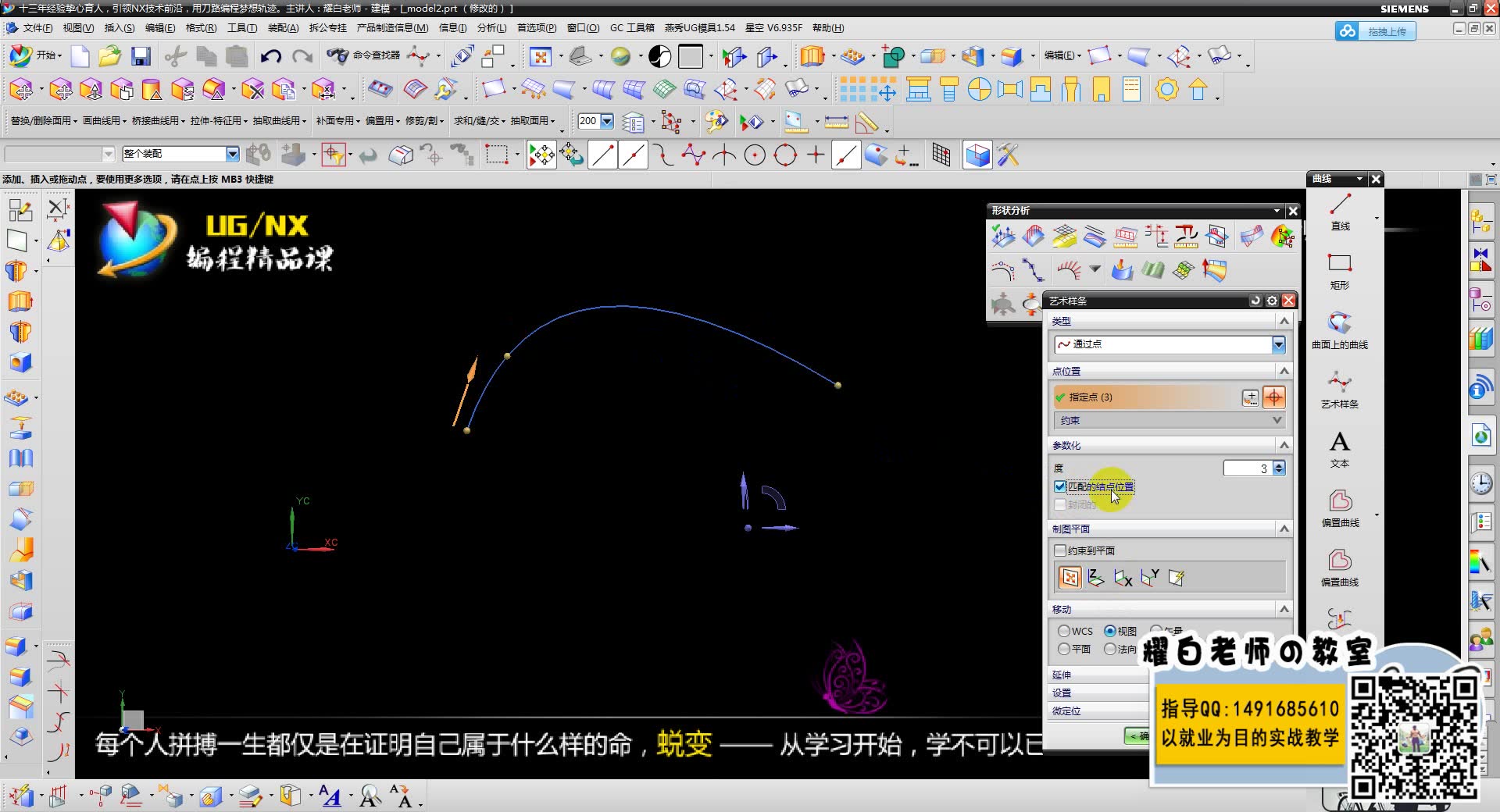The image size is (1500, 812).
Task: Open the 替换/删除面用 toolbar menu
Action: (44, 121)
